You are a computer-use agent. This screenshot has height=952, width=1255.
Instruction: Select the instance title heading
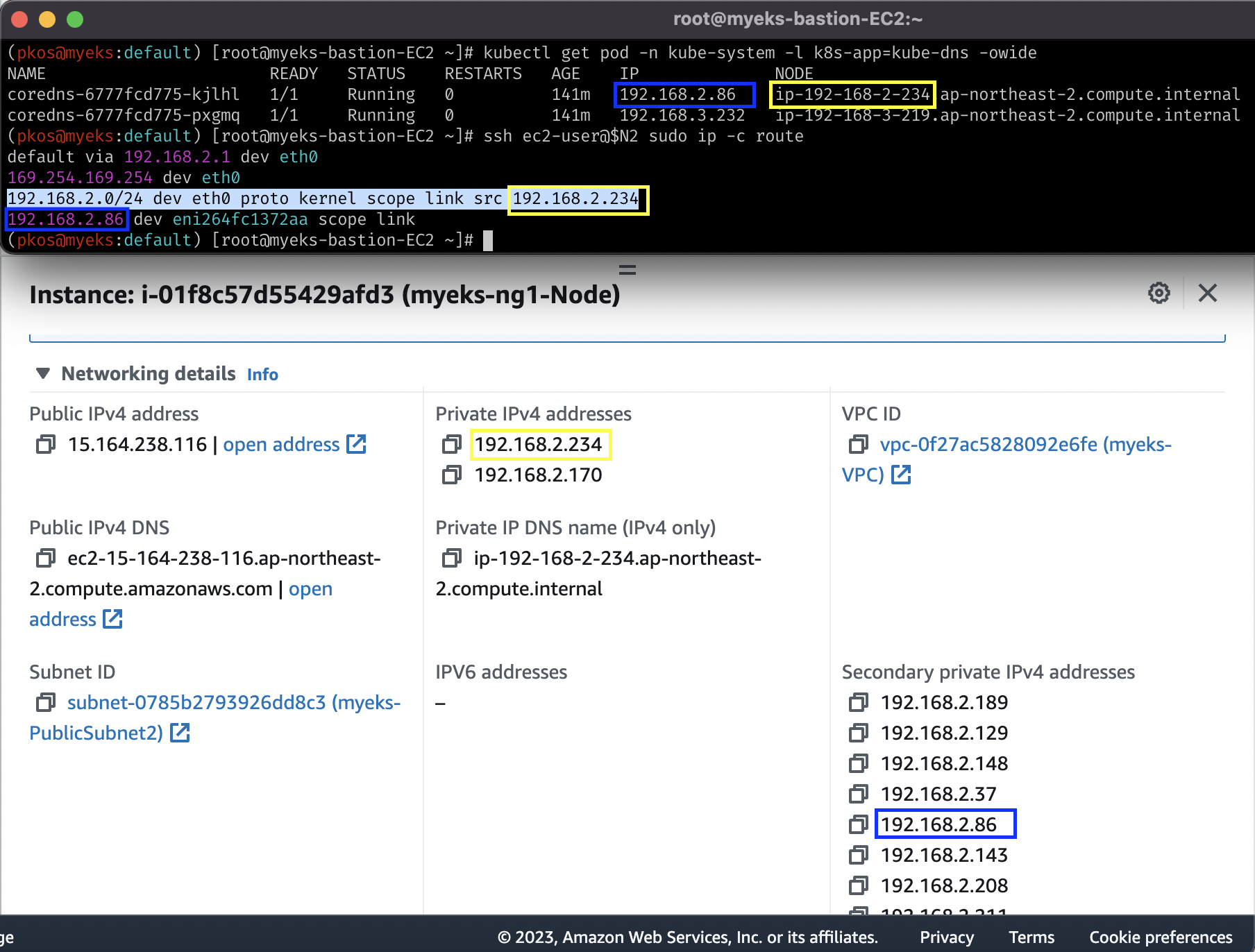click(x=325, y=295)
